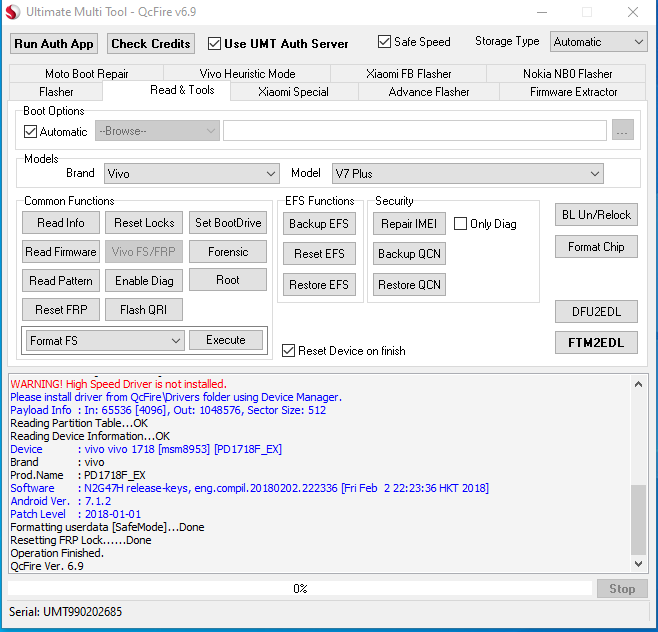Click the 'Android Ver. : 7.1.2' log line
Screen dimensions: 658x632
(60, 501)
